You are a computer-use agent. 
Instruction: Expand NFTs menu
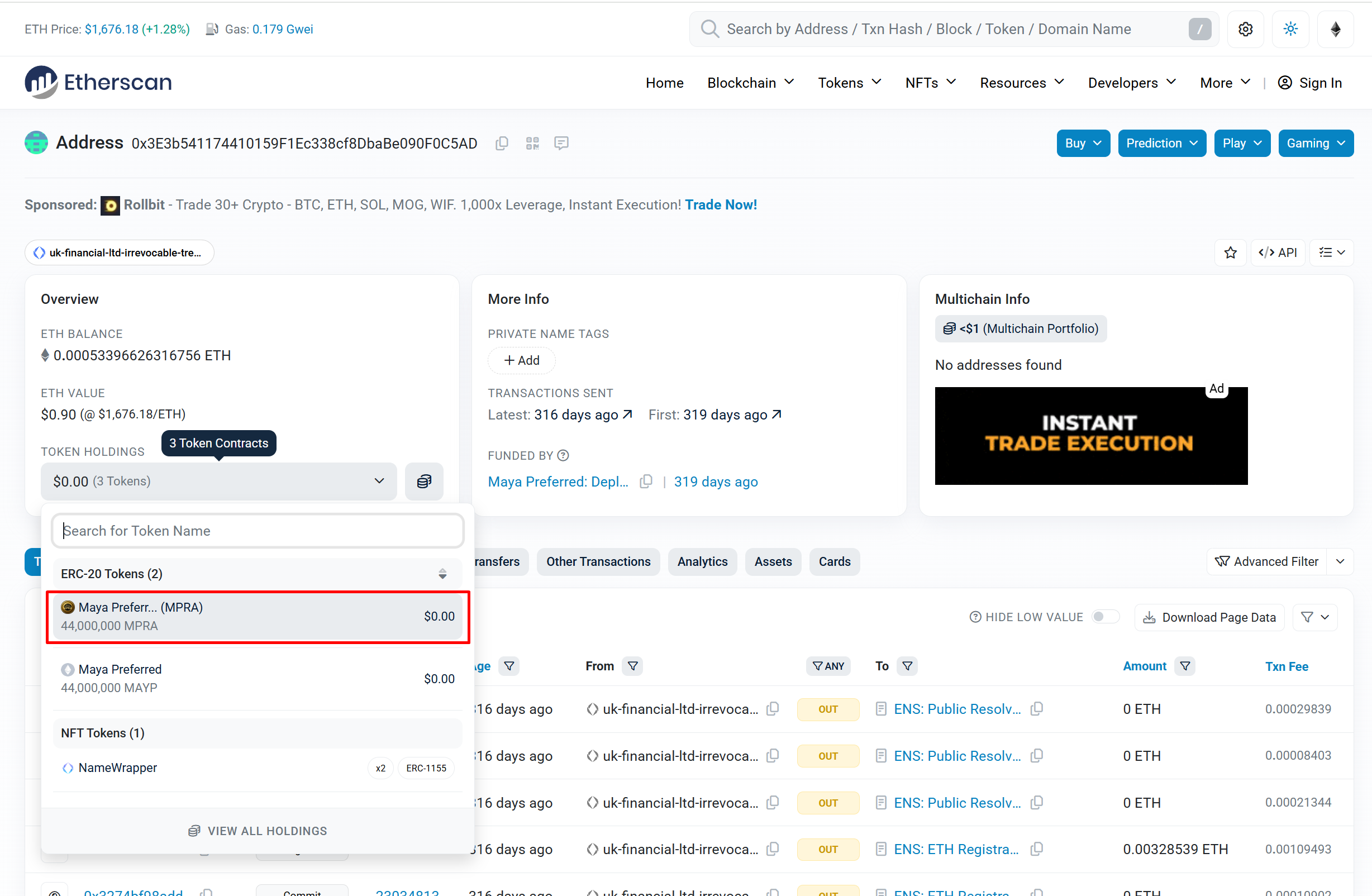click(x=931, y=83)
